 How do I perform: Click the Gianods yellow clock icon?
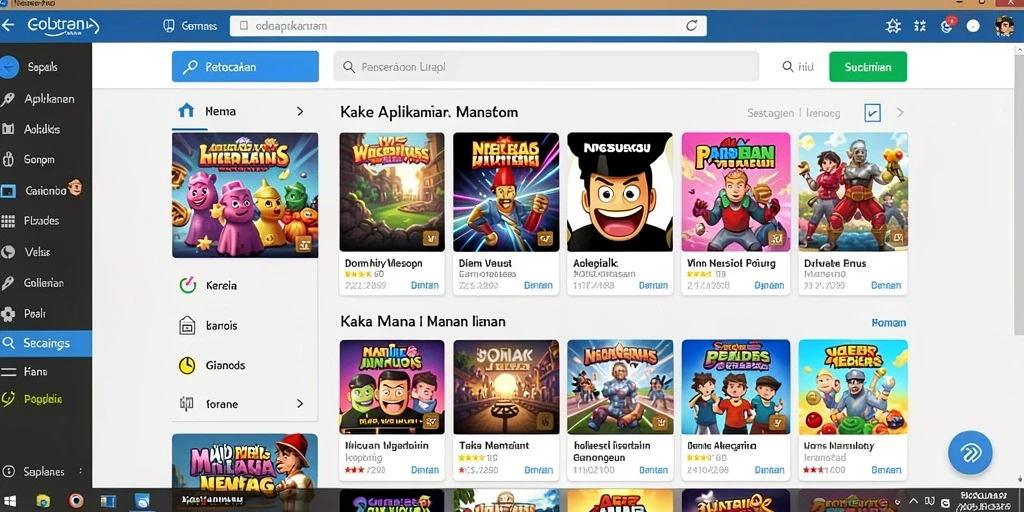tap(187, 365)
